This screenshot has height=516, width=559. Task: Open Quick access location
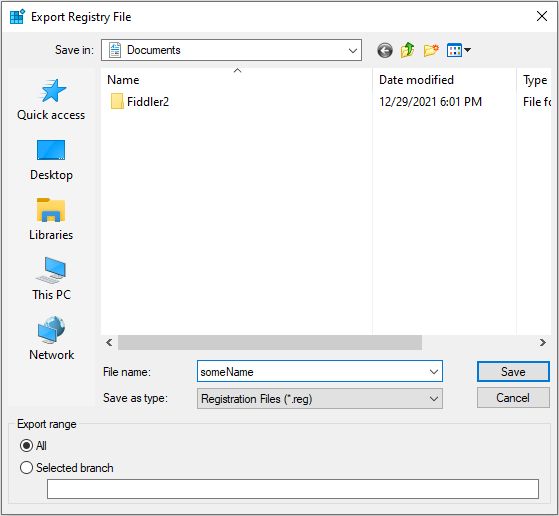[51, 100]
